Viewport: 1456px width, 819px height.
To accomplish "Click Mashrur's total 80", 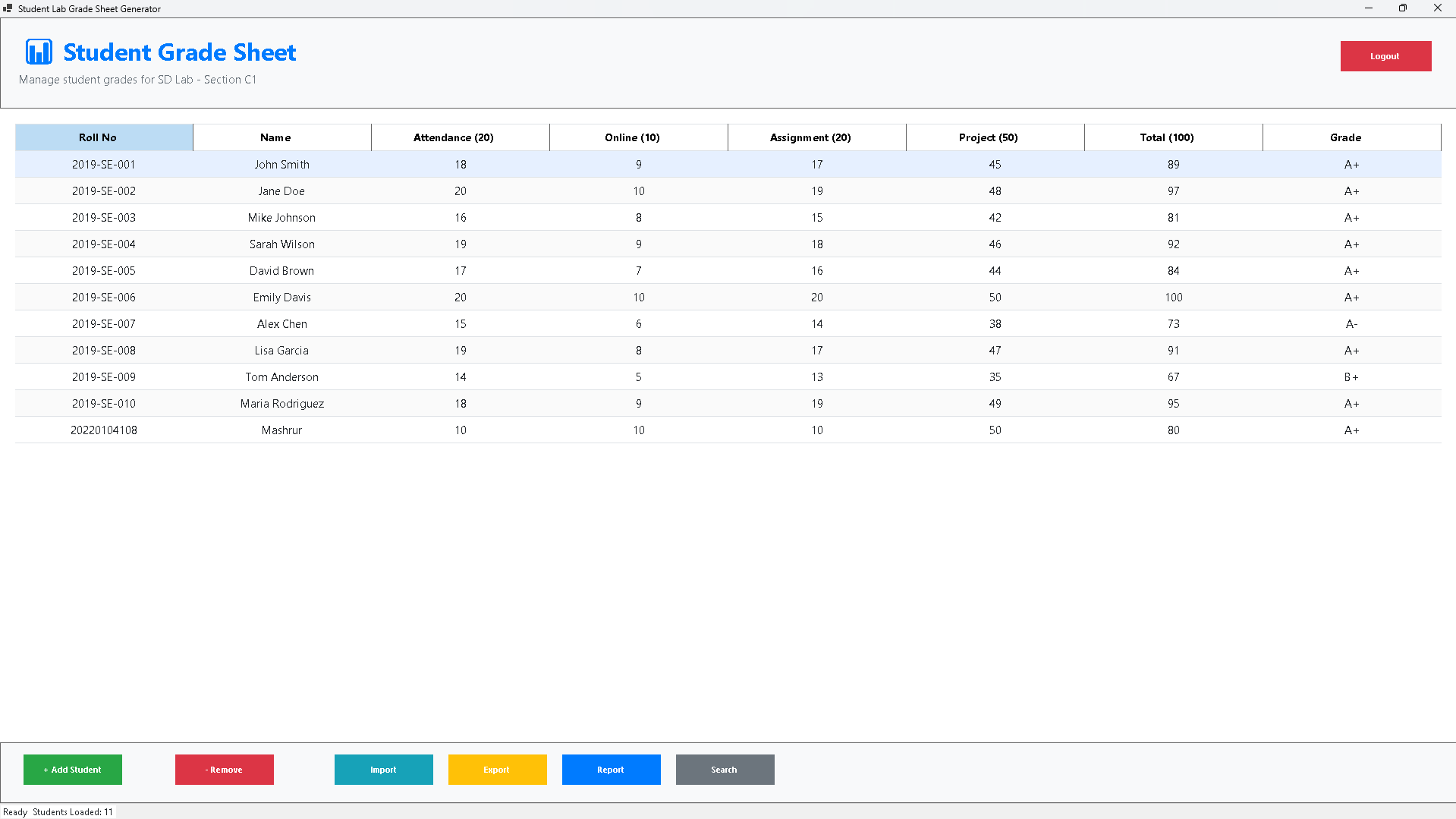I will point(1174,430).
